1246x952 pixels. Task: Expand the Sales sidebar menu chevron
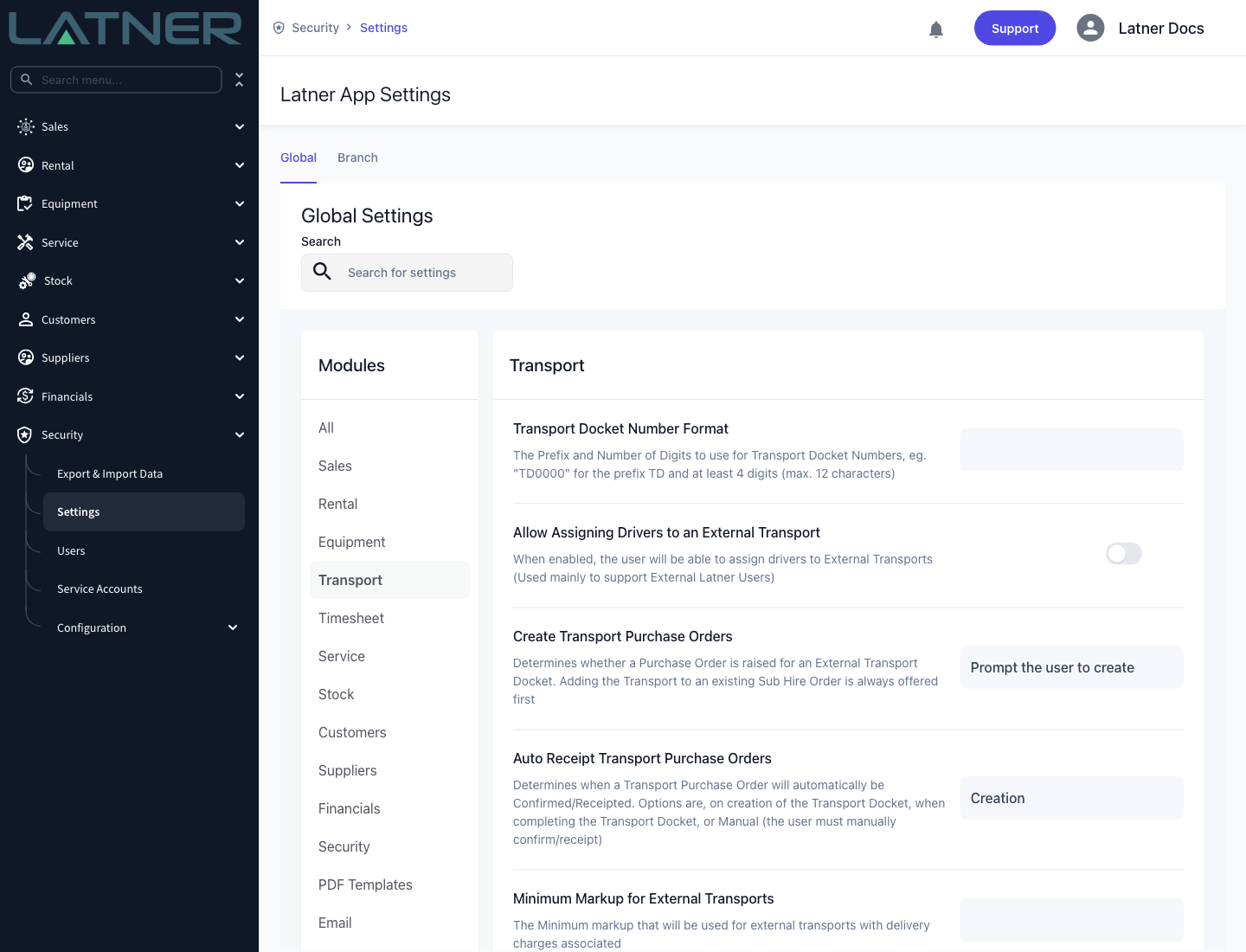[x=240, y=126]
